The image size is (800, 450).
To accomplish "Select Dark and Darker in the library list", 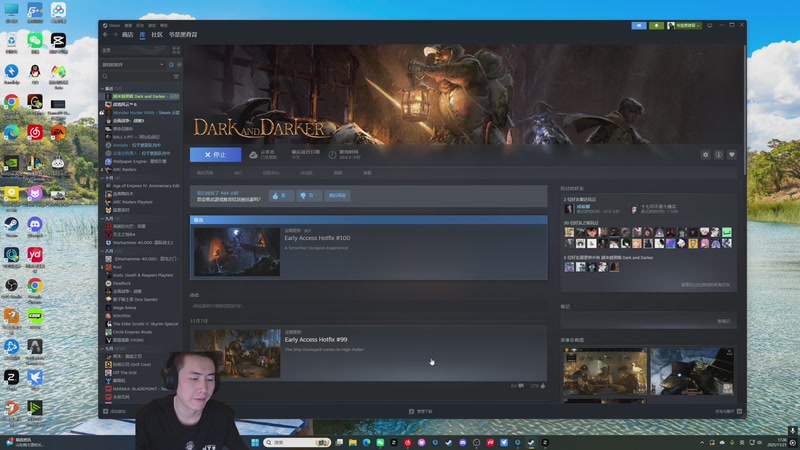I will tap(142, 96).
